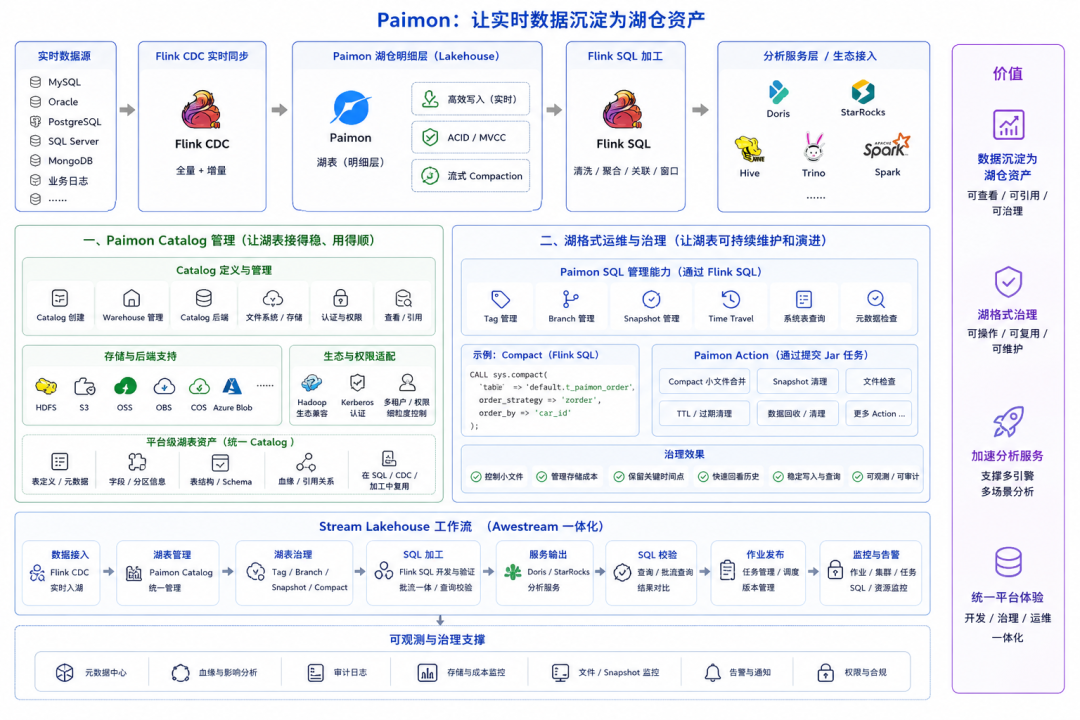Click the Apache Spark logo
Image resolution: width=1080 pixels, height=720 pixels.
886,147
